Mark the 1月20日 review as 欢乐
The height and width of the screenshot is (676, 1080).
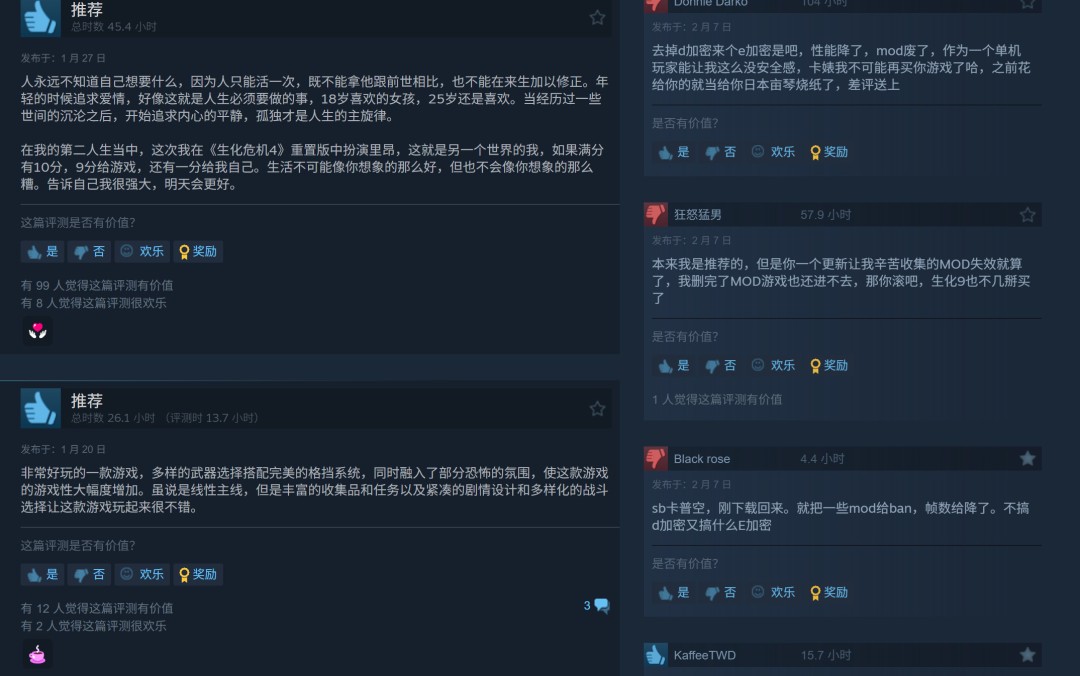click(142, 574)
